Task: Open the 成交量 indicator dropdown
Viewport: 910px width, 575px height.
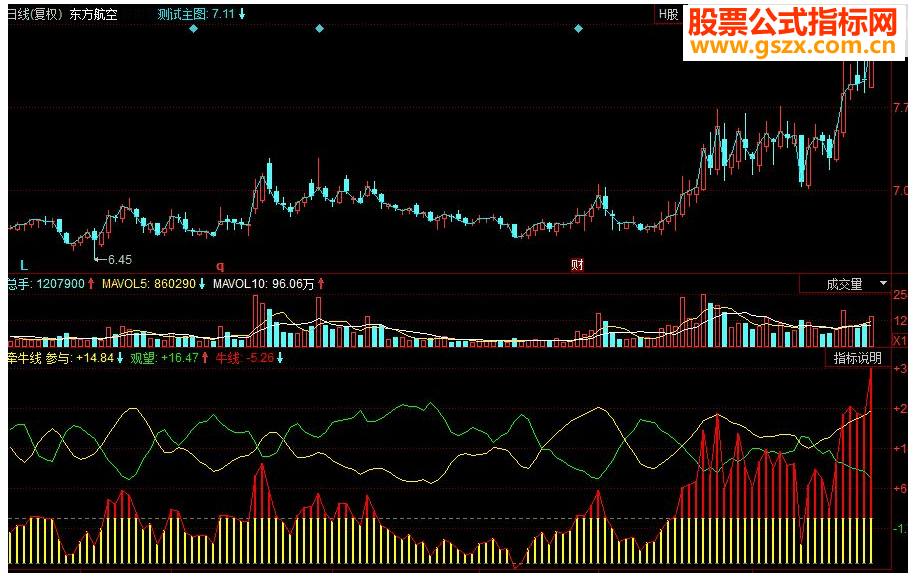Action: pyautogui.click(x=845, y=284)
